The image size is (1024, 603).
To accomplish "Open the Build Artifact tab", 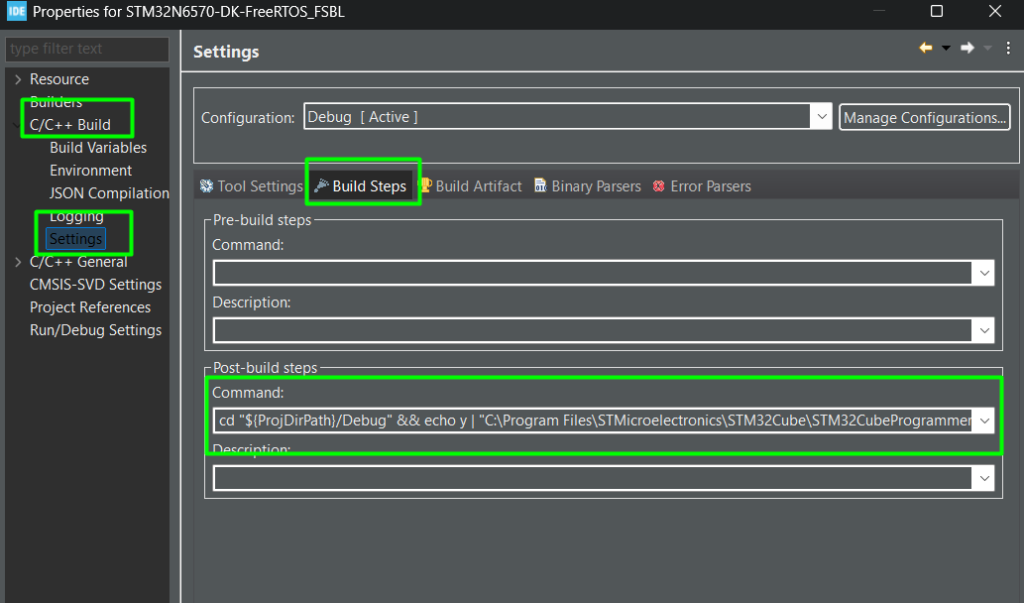I will (470, 186).
